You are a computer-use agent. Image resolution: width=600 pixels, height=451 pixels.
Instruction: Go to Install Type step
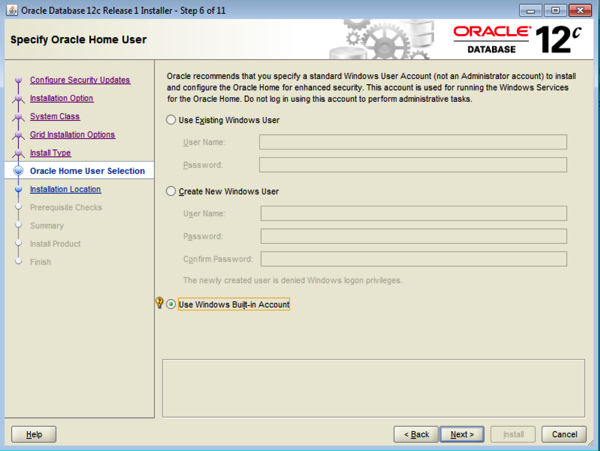pyautogui.click(x=50, y=153)
